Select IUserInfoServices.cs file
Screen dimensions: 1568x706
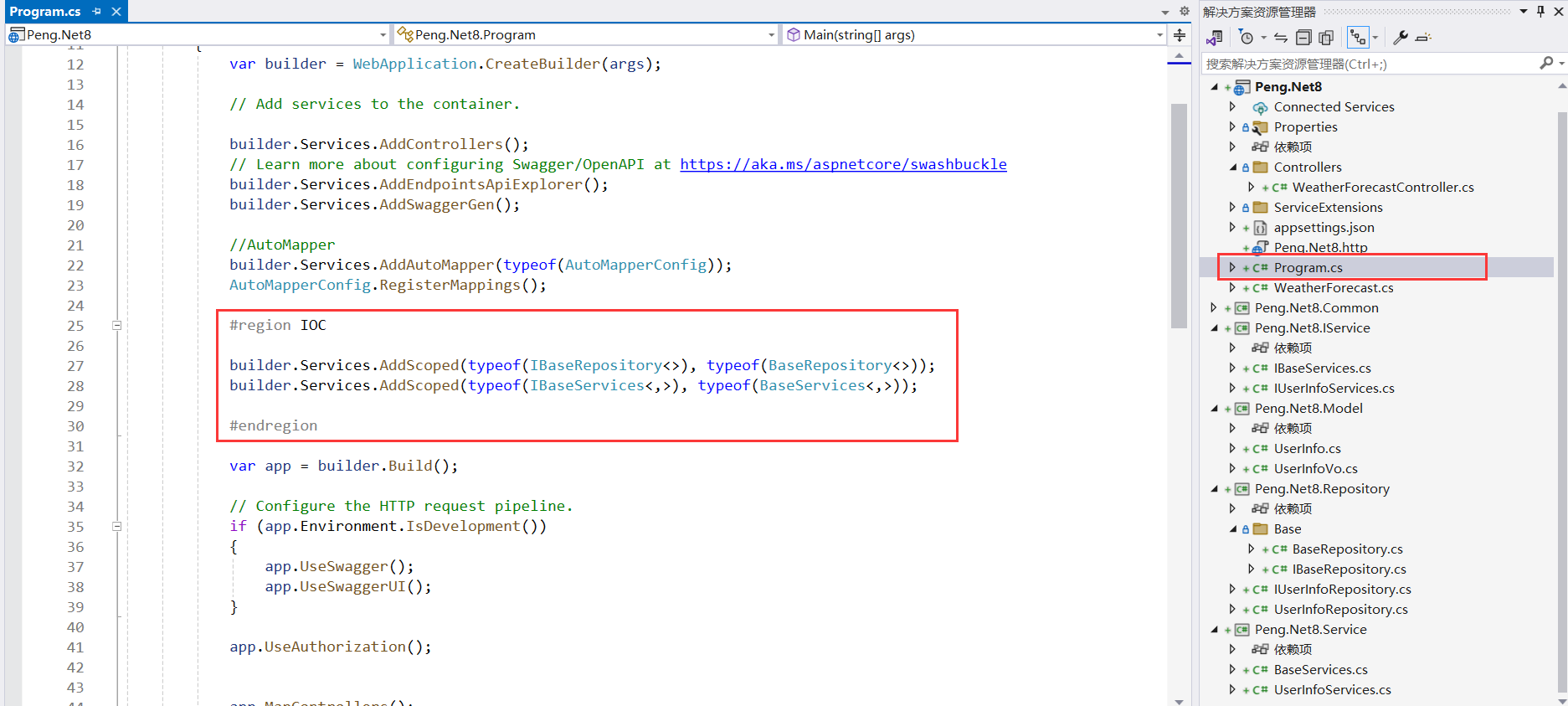1334,389
